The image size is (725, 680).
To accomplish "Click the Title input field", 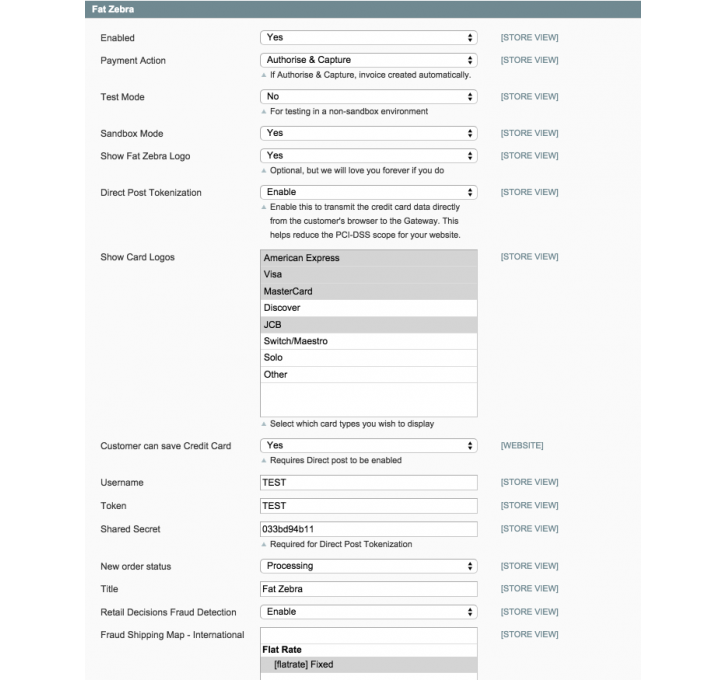I will click(369, 589).
